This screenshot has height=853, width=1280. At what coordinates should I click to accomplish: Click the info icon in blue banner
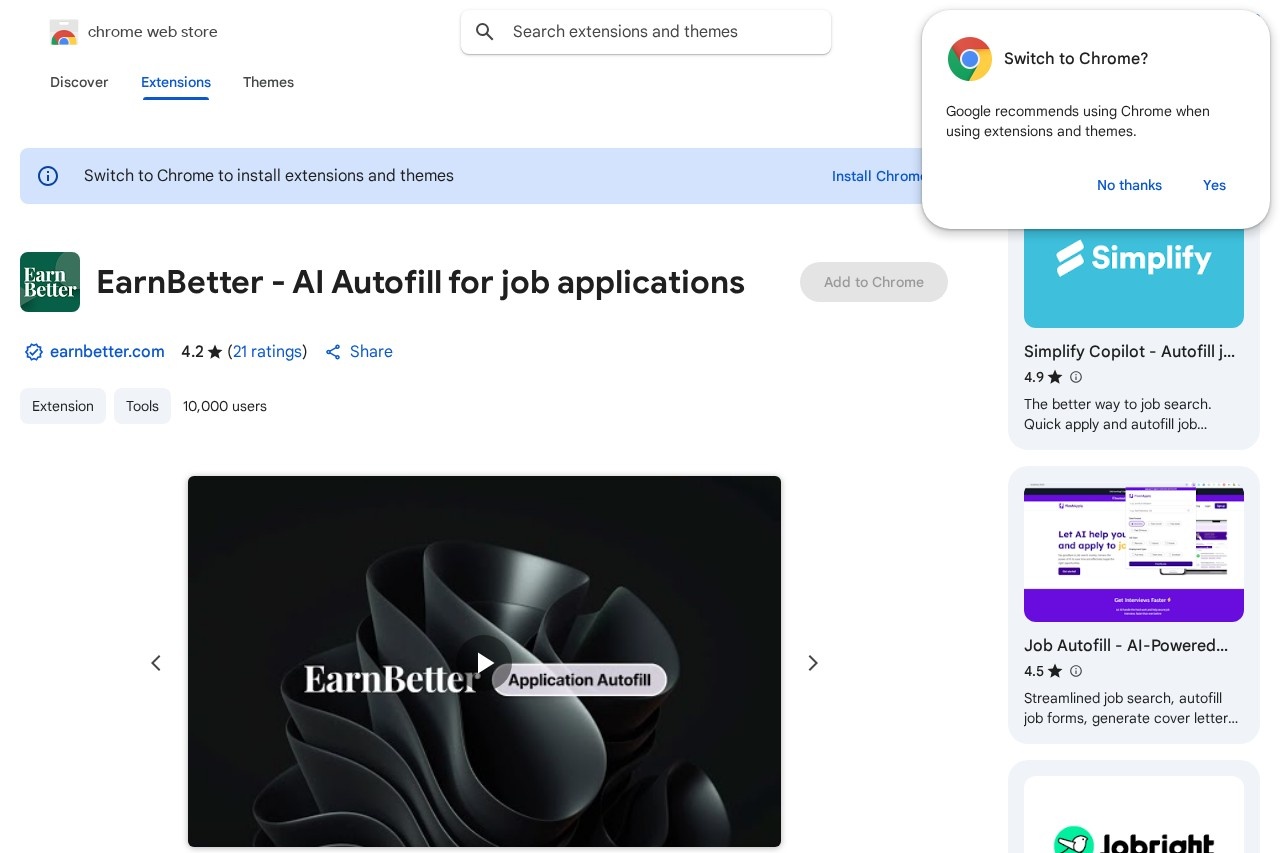tap(48, 176)
